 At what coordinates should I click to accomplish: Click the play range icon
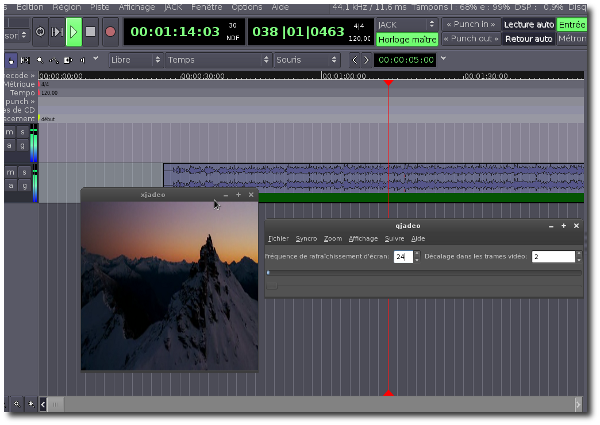(x=56, y=31)
